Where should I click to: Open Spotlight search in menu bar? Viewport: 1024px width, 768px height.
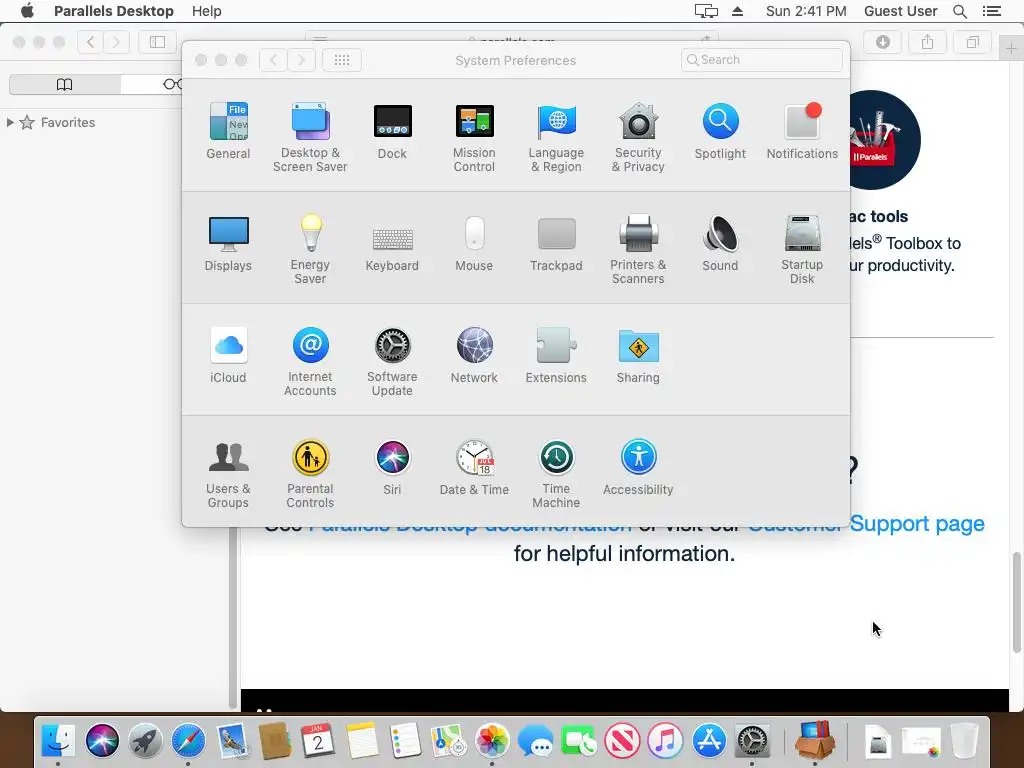click(x=960, y=11)
